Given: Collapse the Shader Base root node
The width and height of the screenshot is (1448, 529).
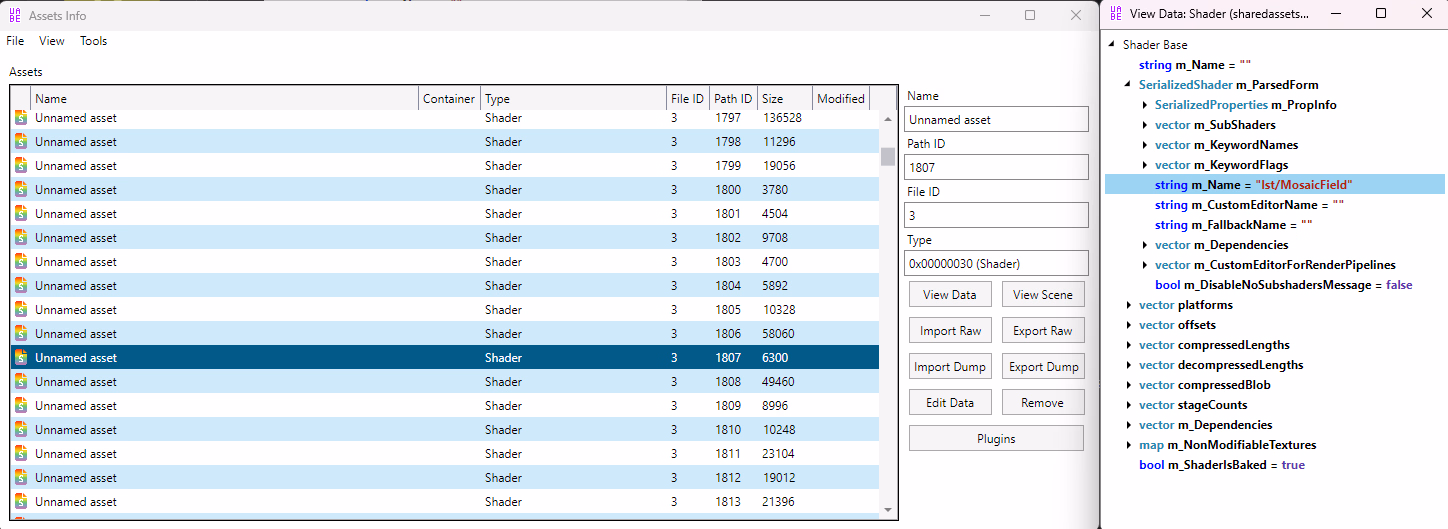Looking at the screenshot, I should tap(1112, 45).
